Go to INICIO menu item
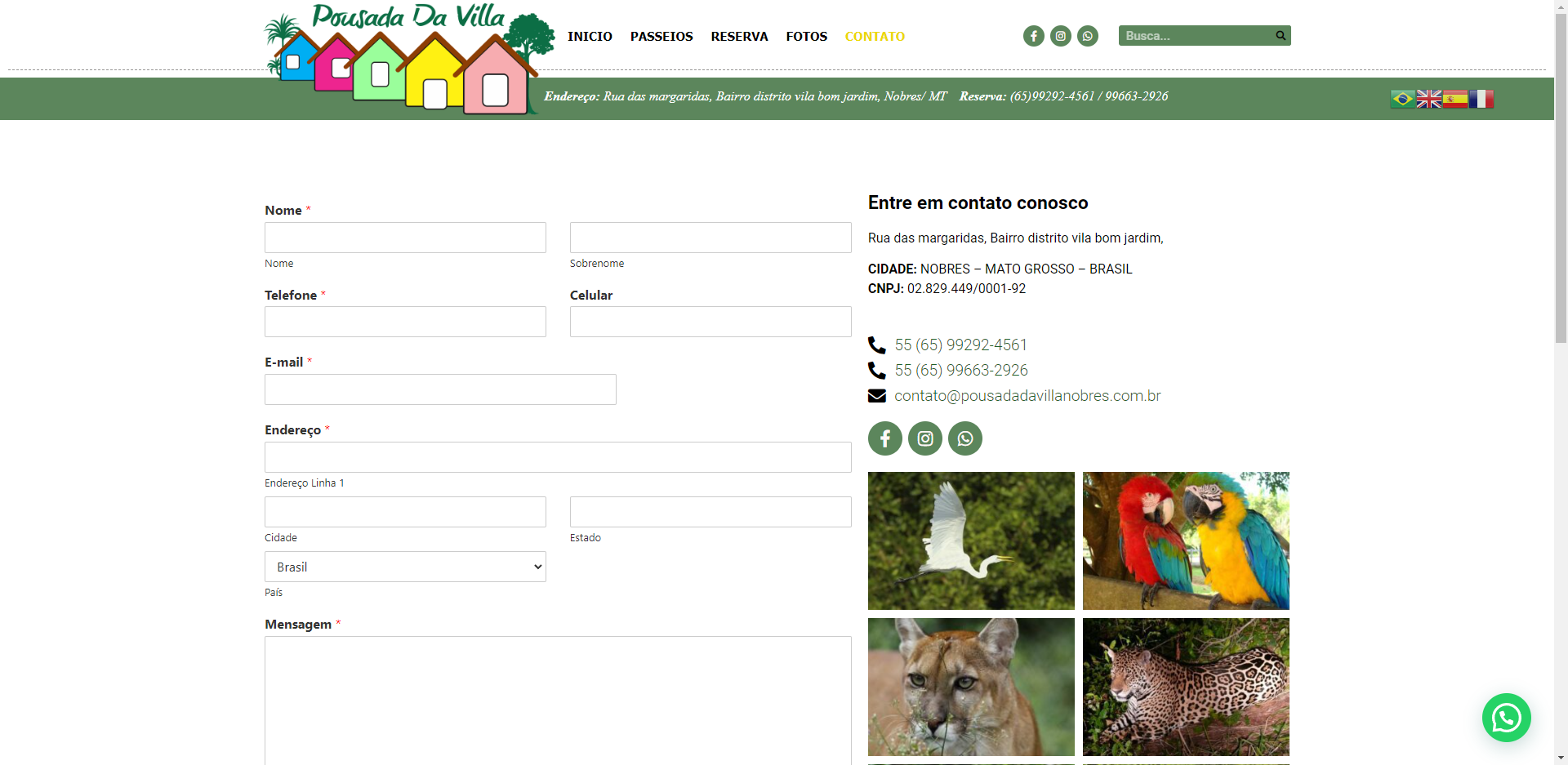Image resolution: width=1568 pixels, height=765 pixels. 590,36
